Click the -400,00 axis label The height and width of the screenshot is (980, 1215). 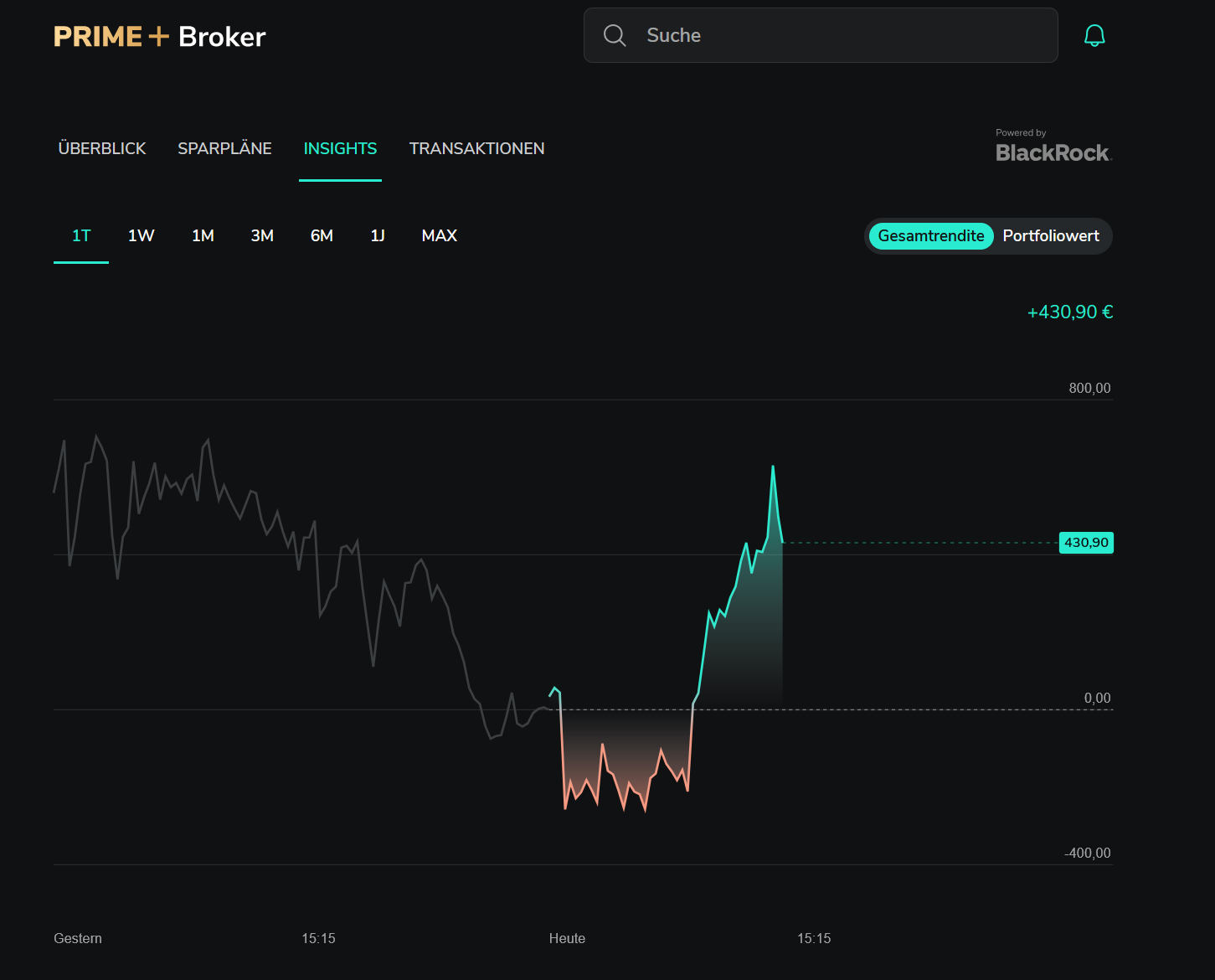coord(1087,853)
